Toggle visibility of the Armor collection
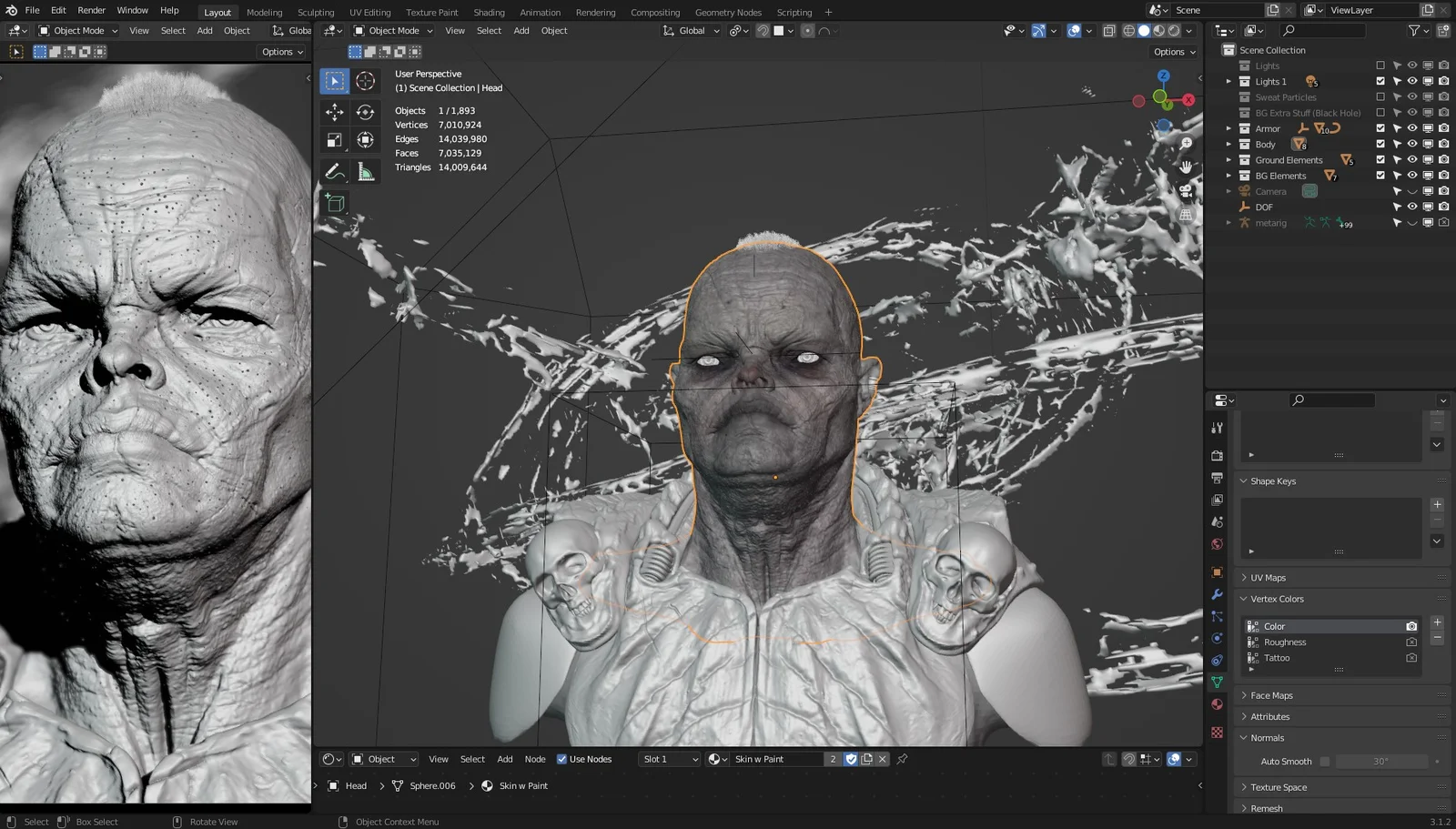Image resolution: width=1456 pixels, height=829 pixels. pos(1412,128)
